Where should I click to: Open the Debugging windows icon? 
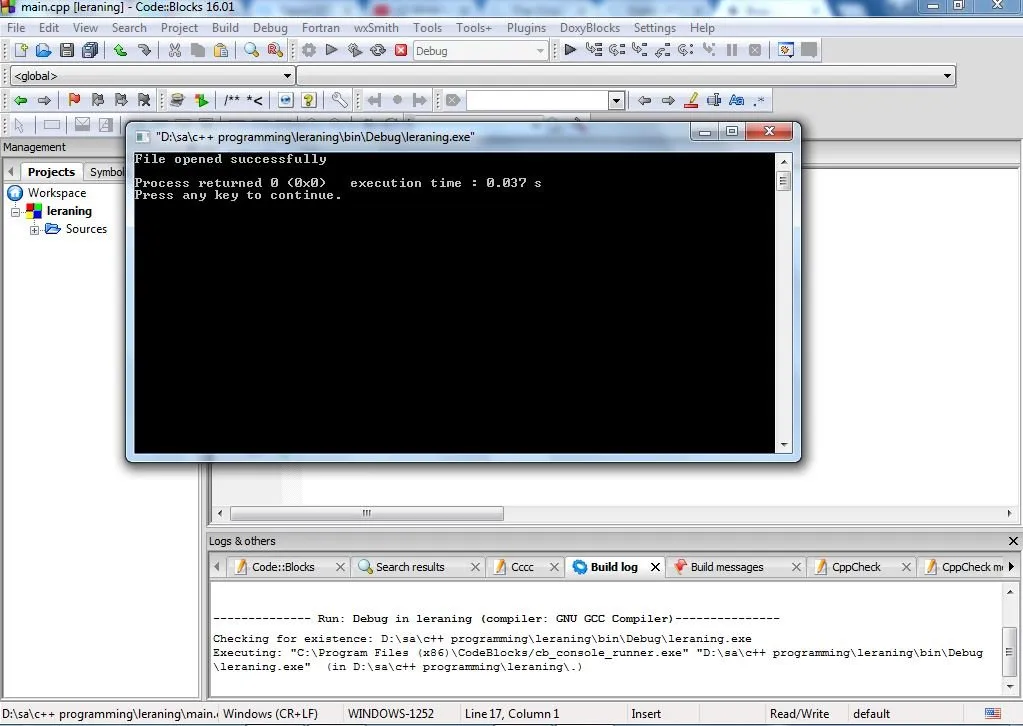click(x=786, y=50)
